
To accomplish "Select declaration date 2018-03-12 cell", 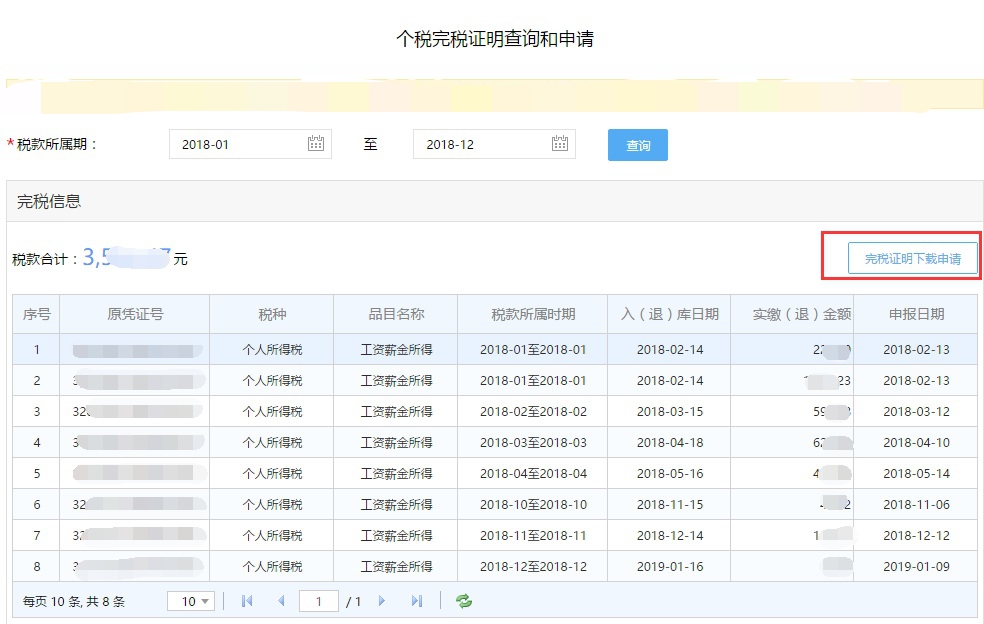I will click(x=916, y=412).
